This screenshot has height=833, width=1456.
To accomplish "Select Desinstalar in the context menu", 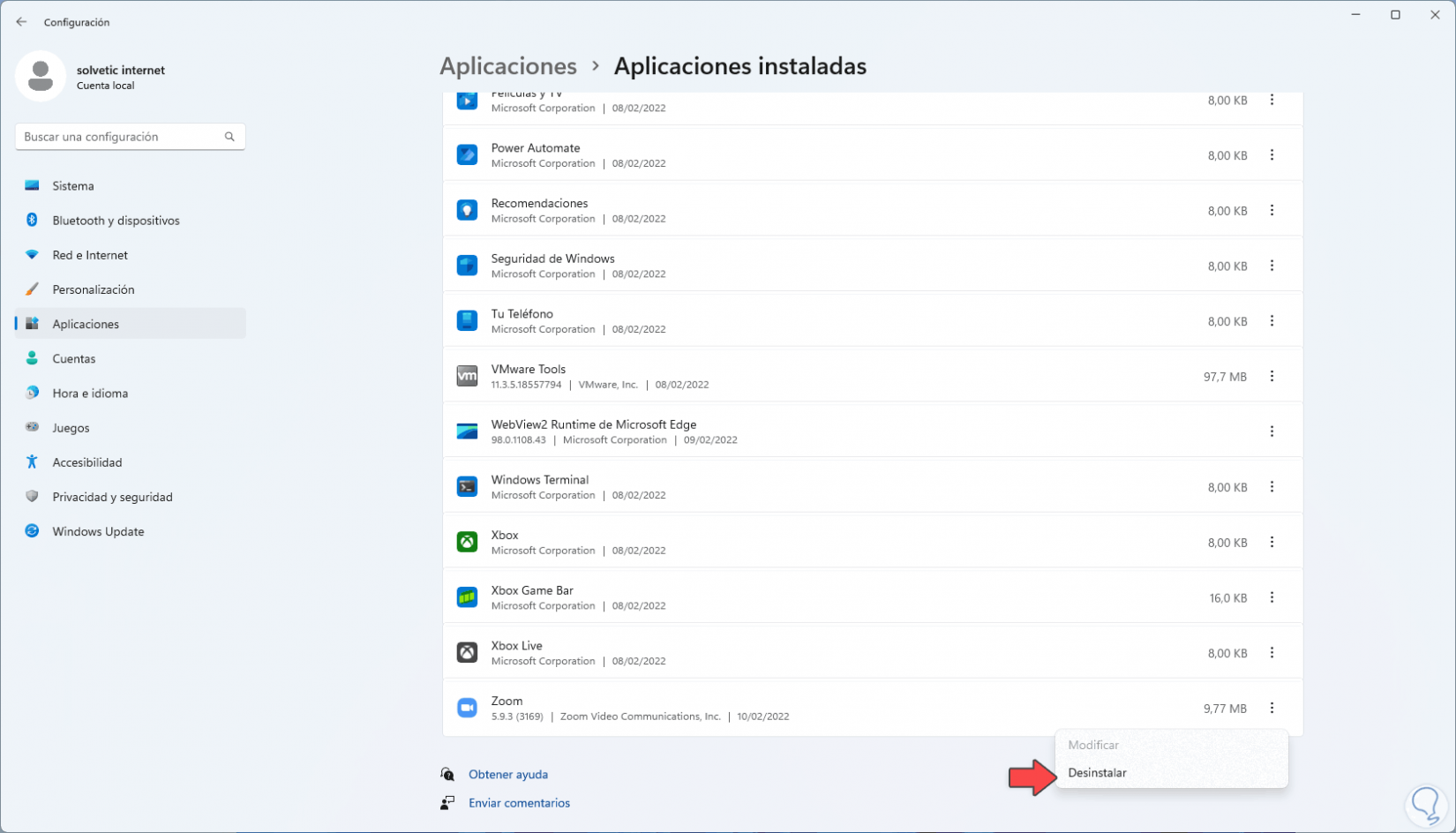I will [x=1097, y=773].
